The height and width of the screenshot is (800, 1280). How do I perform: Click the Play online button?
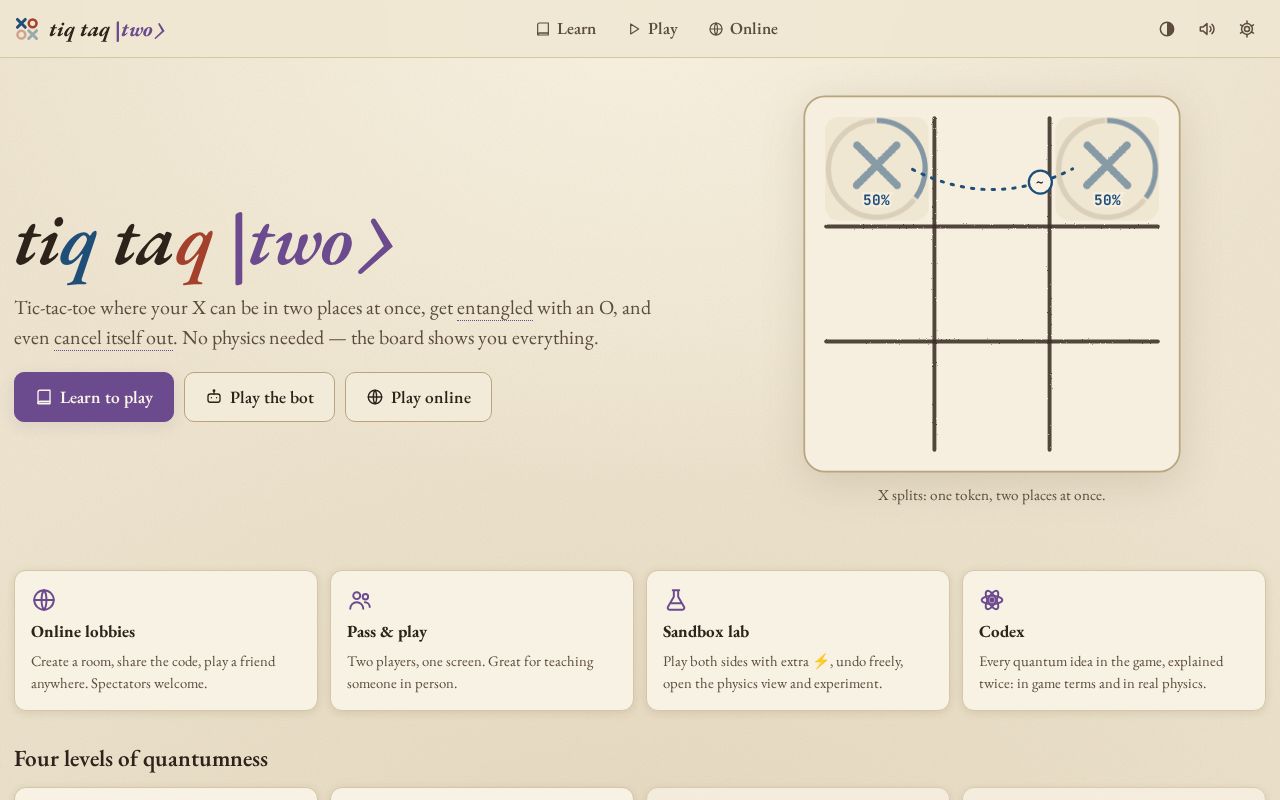click(418, 397)
